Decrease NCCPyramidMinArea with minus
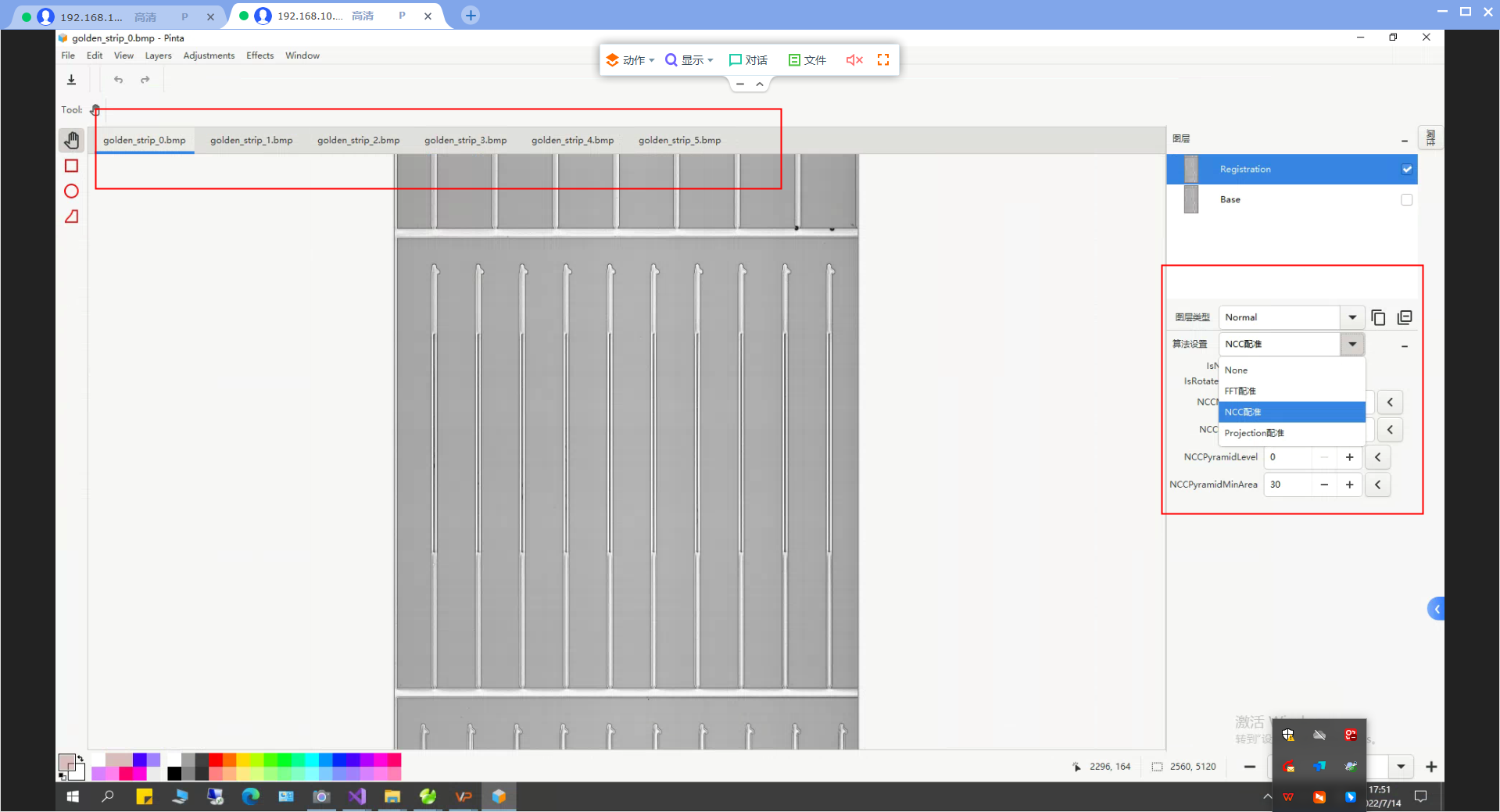Image resolution: width=1500 pixels, height=812 pixels. (x=1324, y=485)
